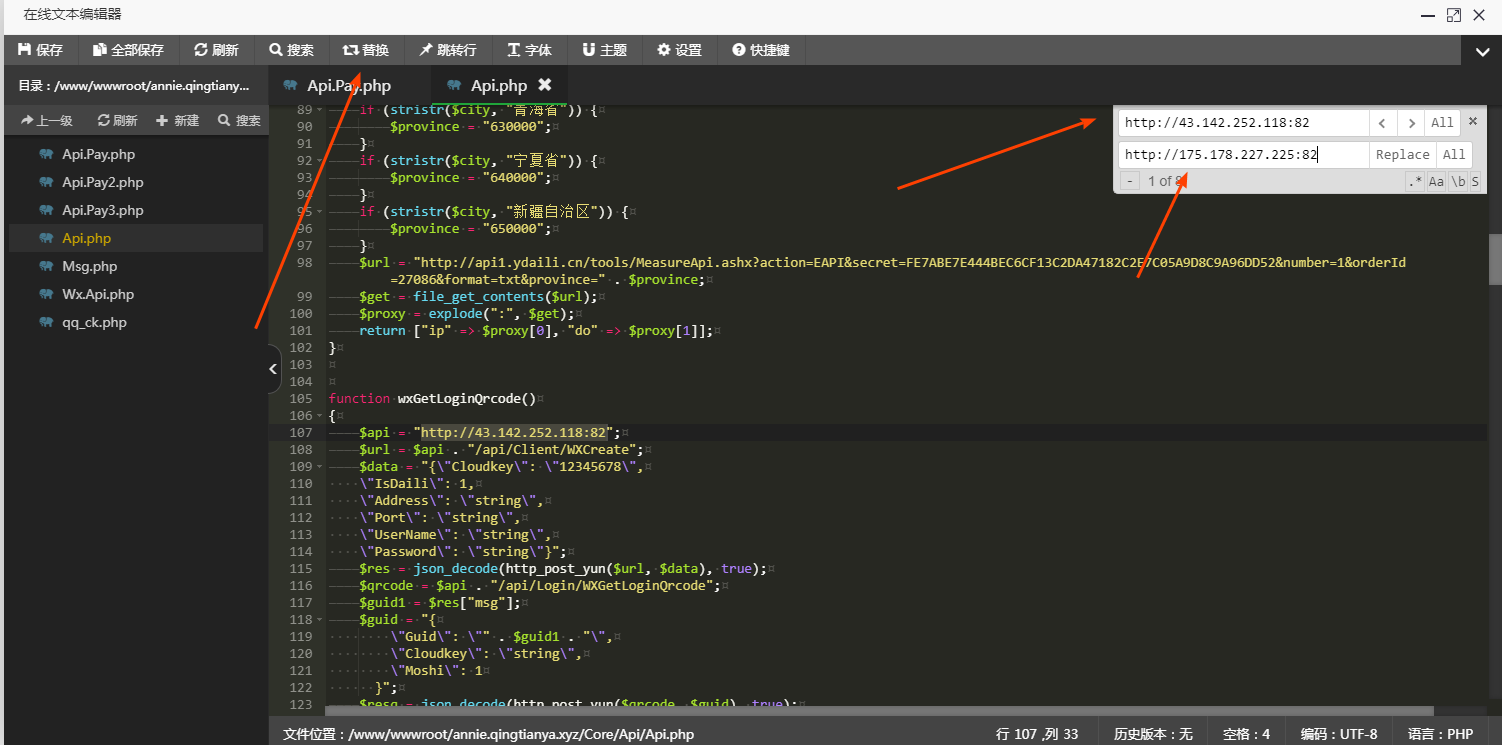Image resolution: width=1502 pixels, height=745 pixels.
Task: Click All beside the search field
Action: click(1442, 123)
